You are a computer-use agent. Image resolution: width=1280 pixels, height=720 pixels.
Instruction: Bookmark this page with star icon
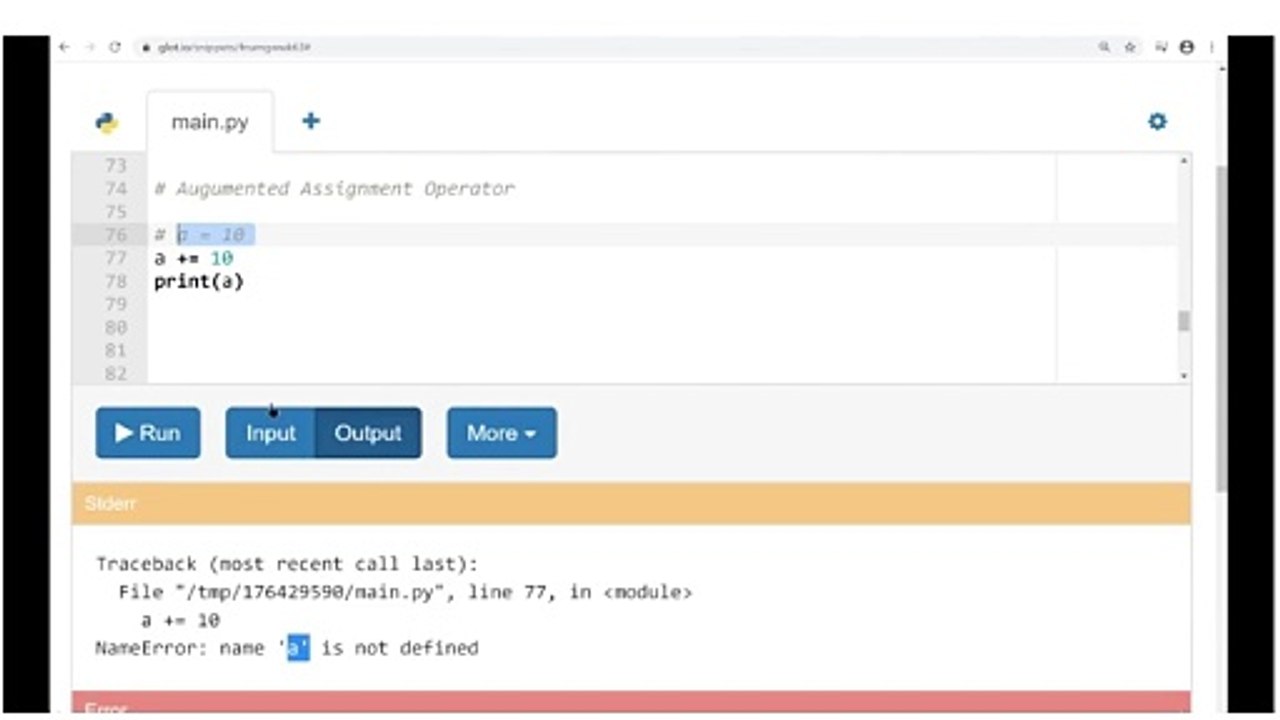pos(1130,47)
